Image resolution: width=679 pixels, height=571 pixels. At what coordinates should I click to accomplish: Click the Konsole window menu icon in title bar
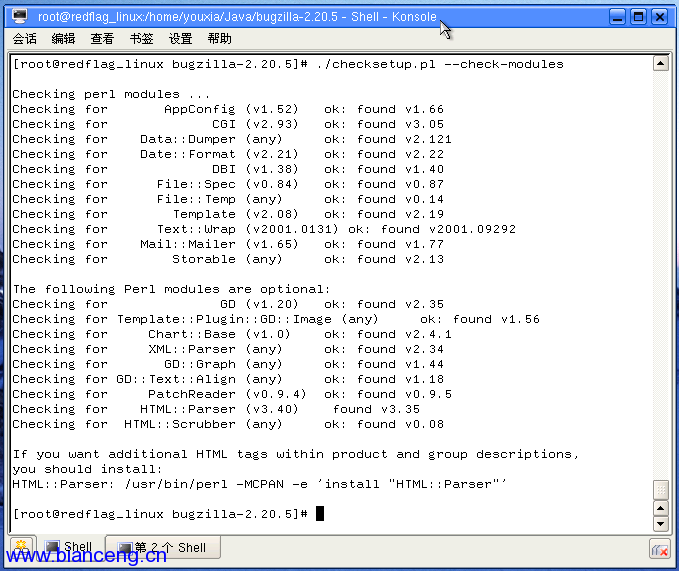(x=20, y=16)
